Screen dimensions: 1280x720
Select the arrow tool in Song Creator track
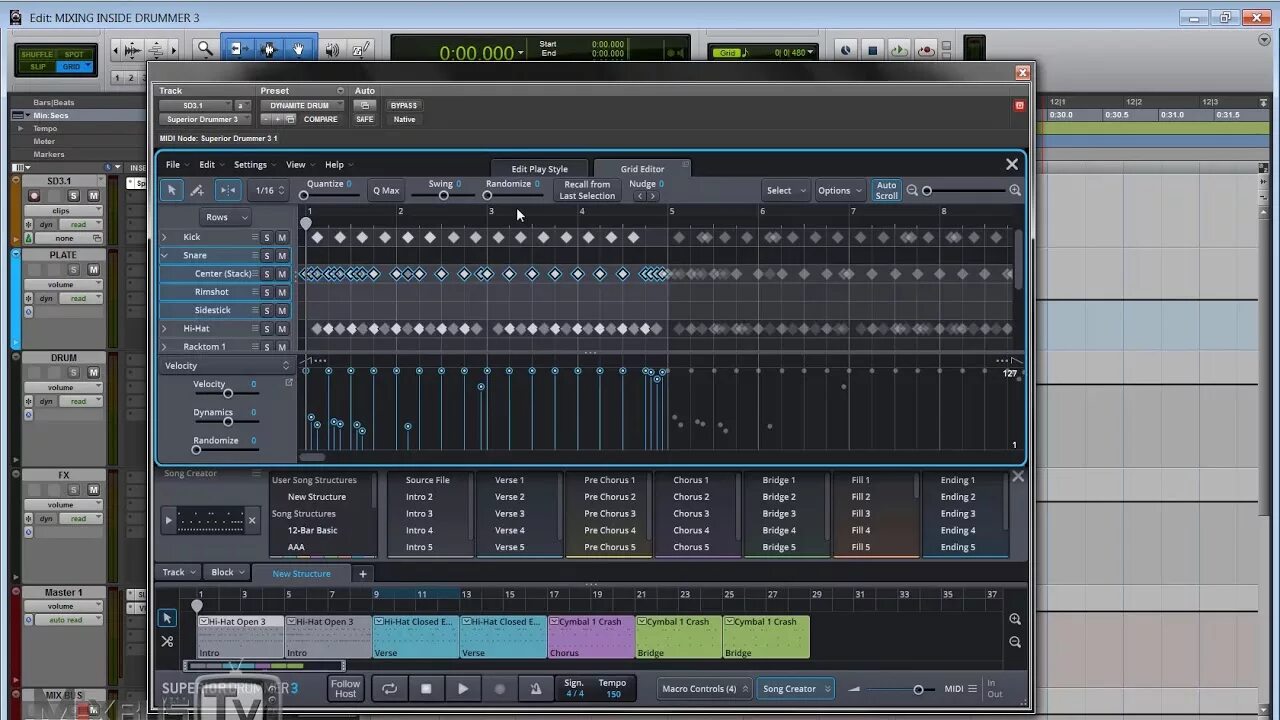(x=167, y=618)
